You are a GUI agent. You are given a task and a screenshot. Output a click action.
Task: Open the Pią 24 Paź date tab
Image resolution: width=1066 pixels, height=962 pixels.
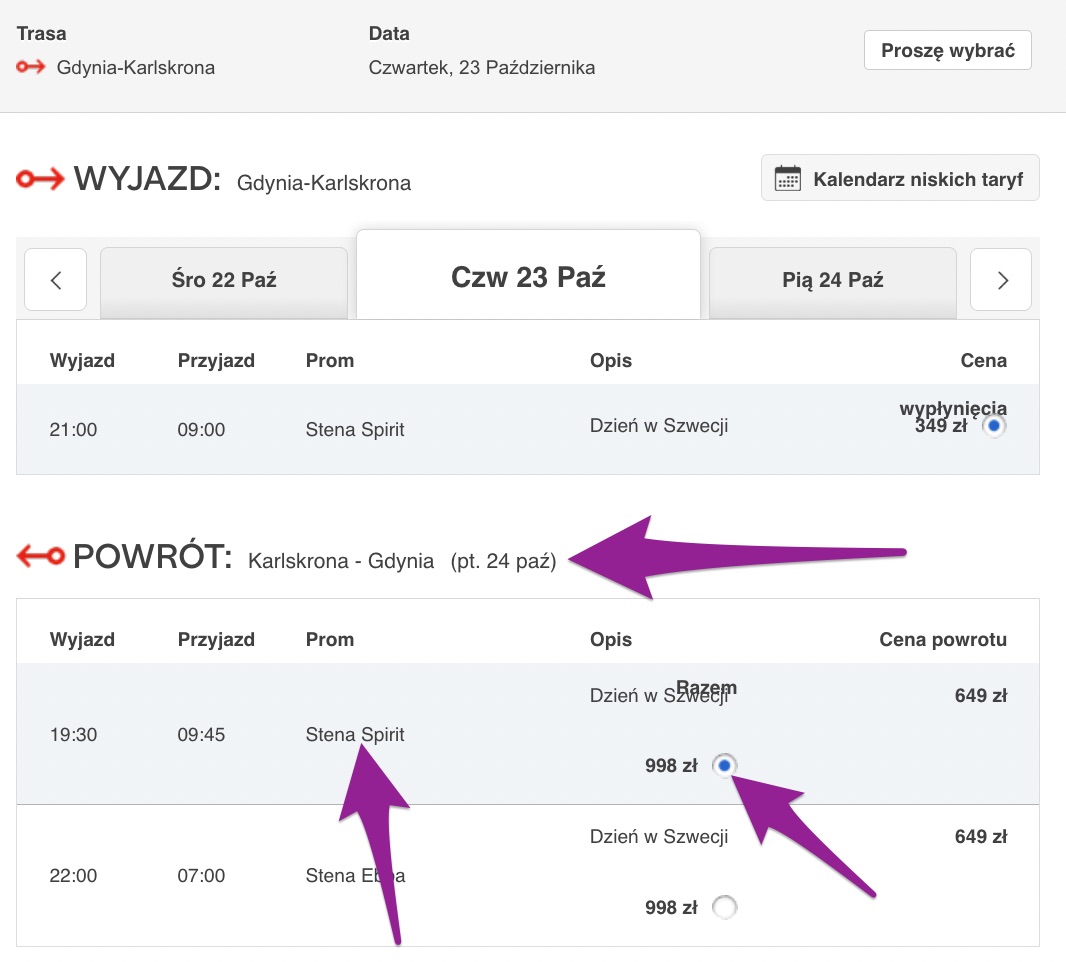tap(832, 280)
